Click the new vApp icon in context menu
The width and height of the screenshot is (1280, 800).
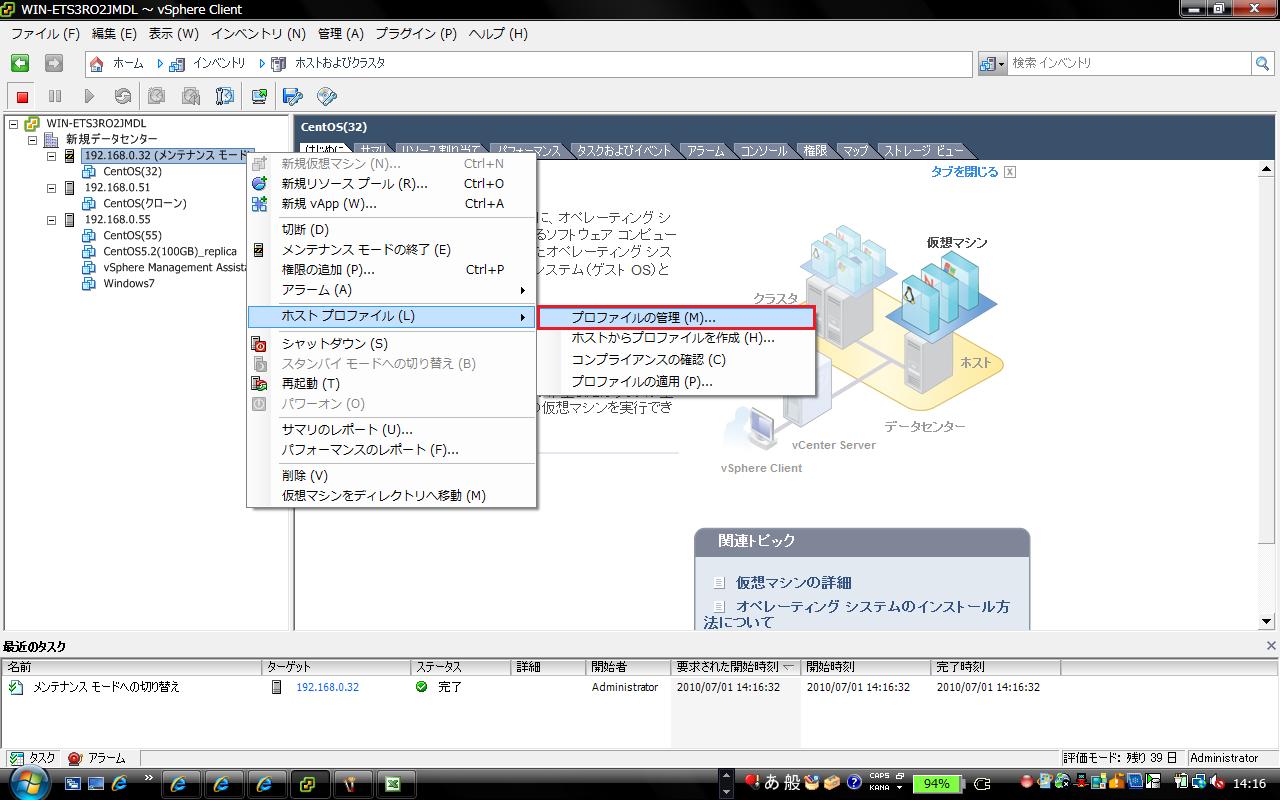pos(259,204)
